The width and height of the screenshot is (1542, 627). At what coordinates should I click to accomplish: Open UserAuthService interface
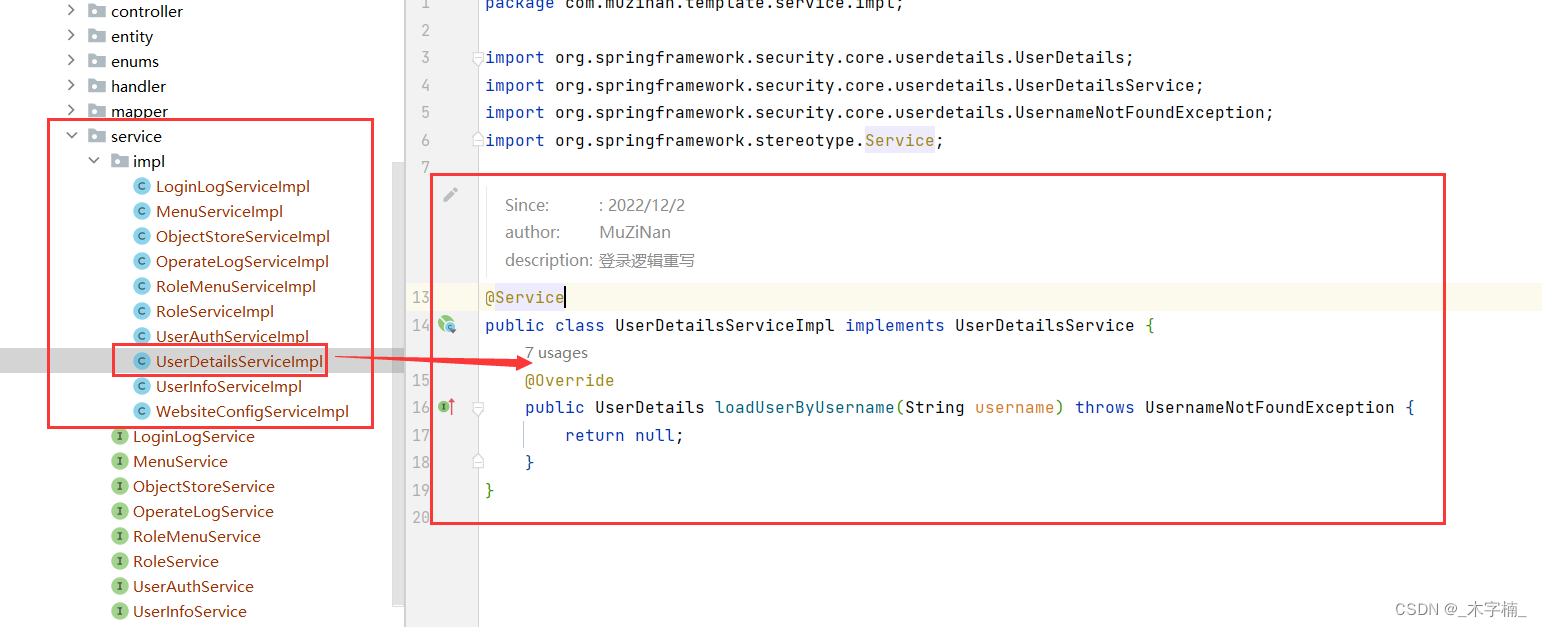coord(193,586)
